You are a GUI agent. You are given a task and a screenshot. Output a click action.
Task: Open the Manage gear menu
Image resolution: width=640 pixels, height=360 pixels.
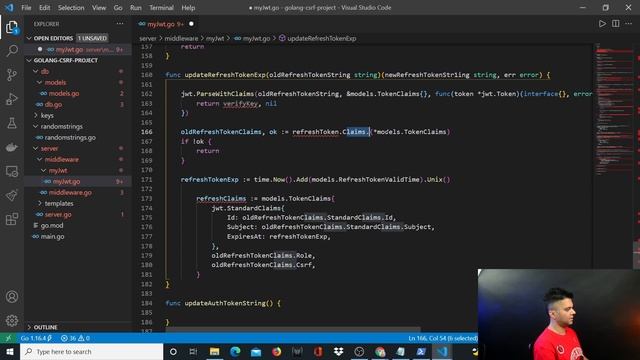click(x=12, y=321)
